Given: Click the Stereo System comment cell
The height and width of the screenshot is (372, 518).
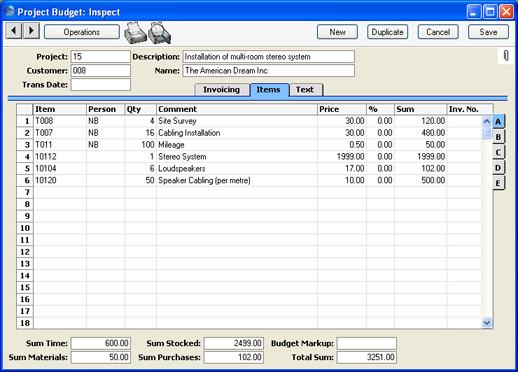Looking at the screenshot, I should point(237,157).
